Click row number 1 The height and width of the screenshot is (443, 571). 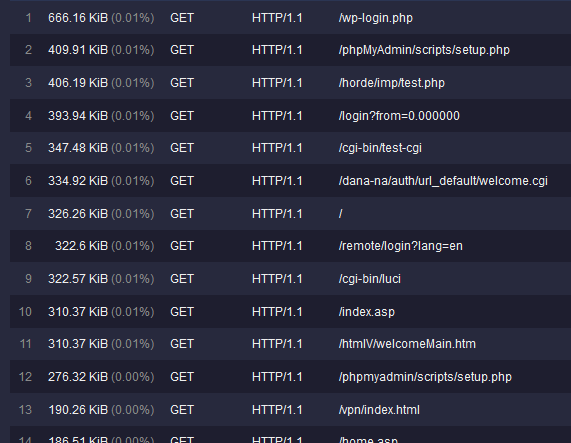(28, 18)
